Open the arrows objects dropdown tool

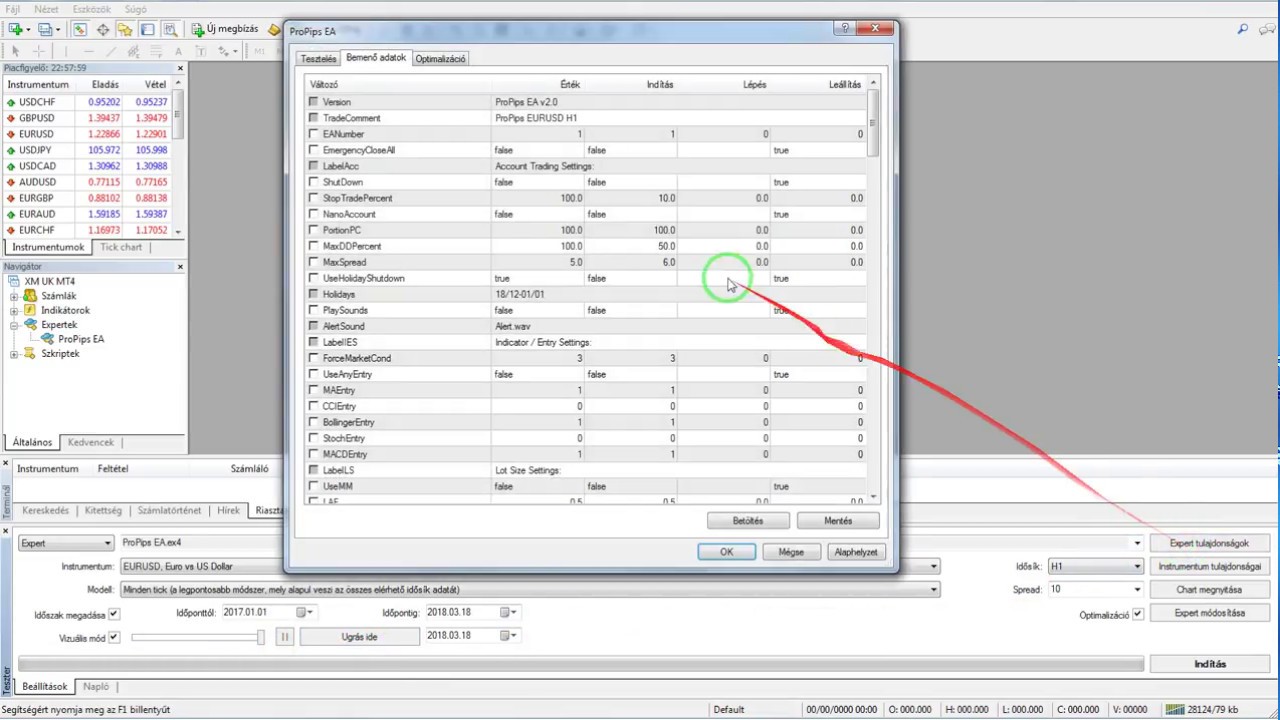point(226,51)
